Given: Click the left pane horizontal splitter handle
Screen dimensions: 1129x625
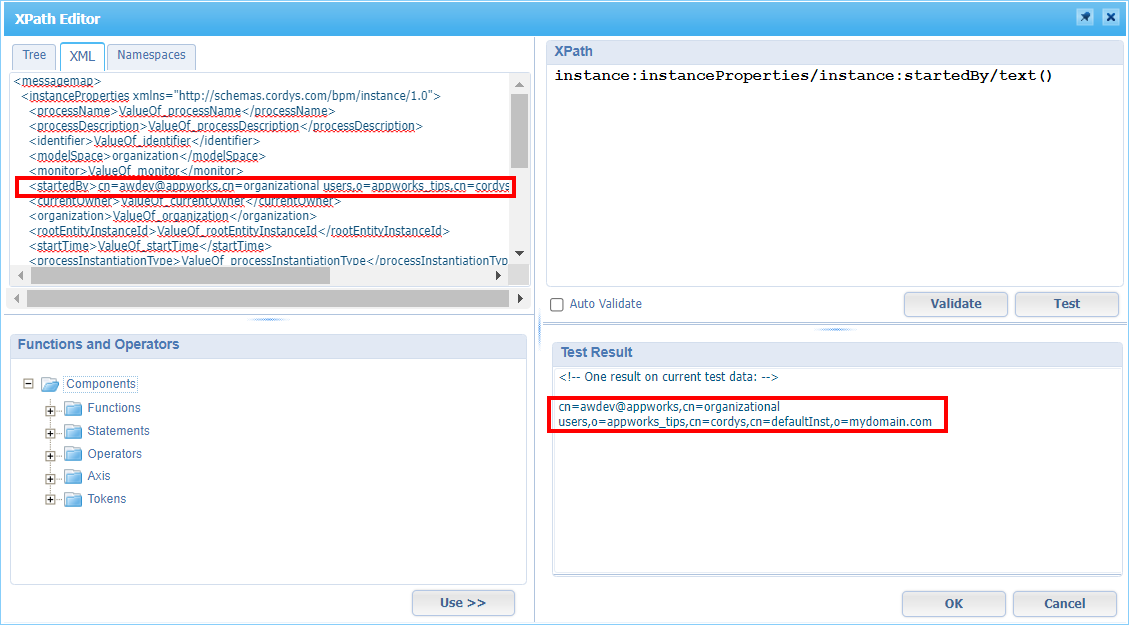Looking at the screenshot, I should click(x=269, y=319).
